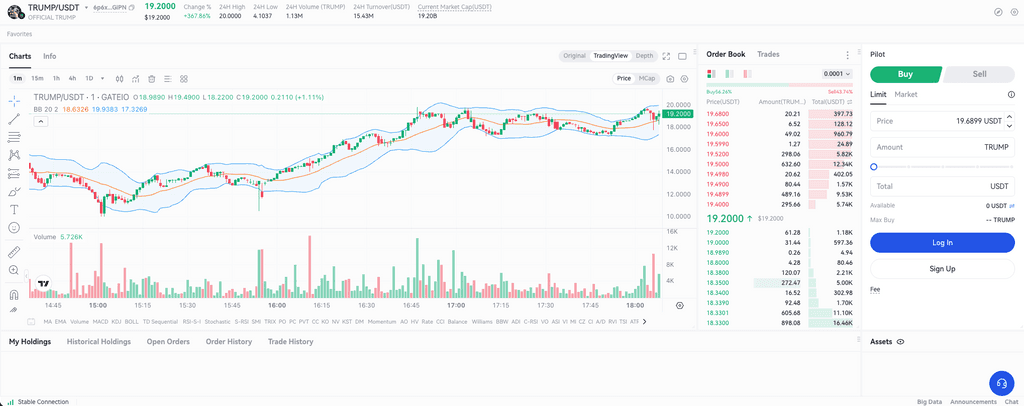Collapse the indicator legend chevron
1024x406 pixels.
click(x=41, y=121)
